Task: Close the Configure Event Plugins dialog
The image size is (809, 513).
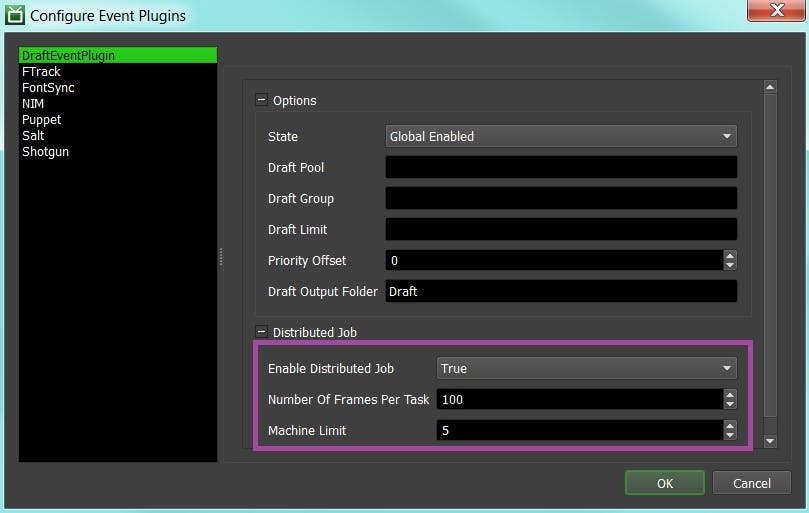Action: [x=775, y=10]
